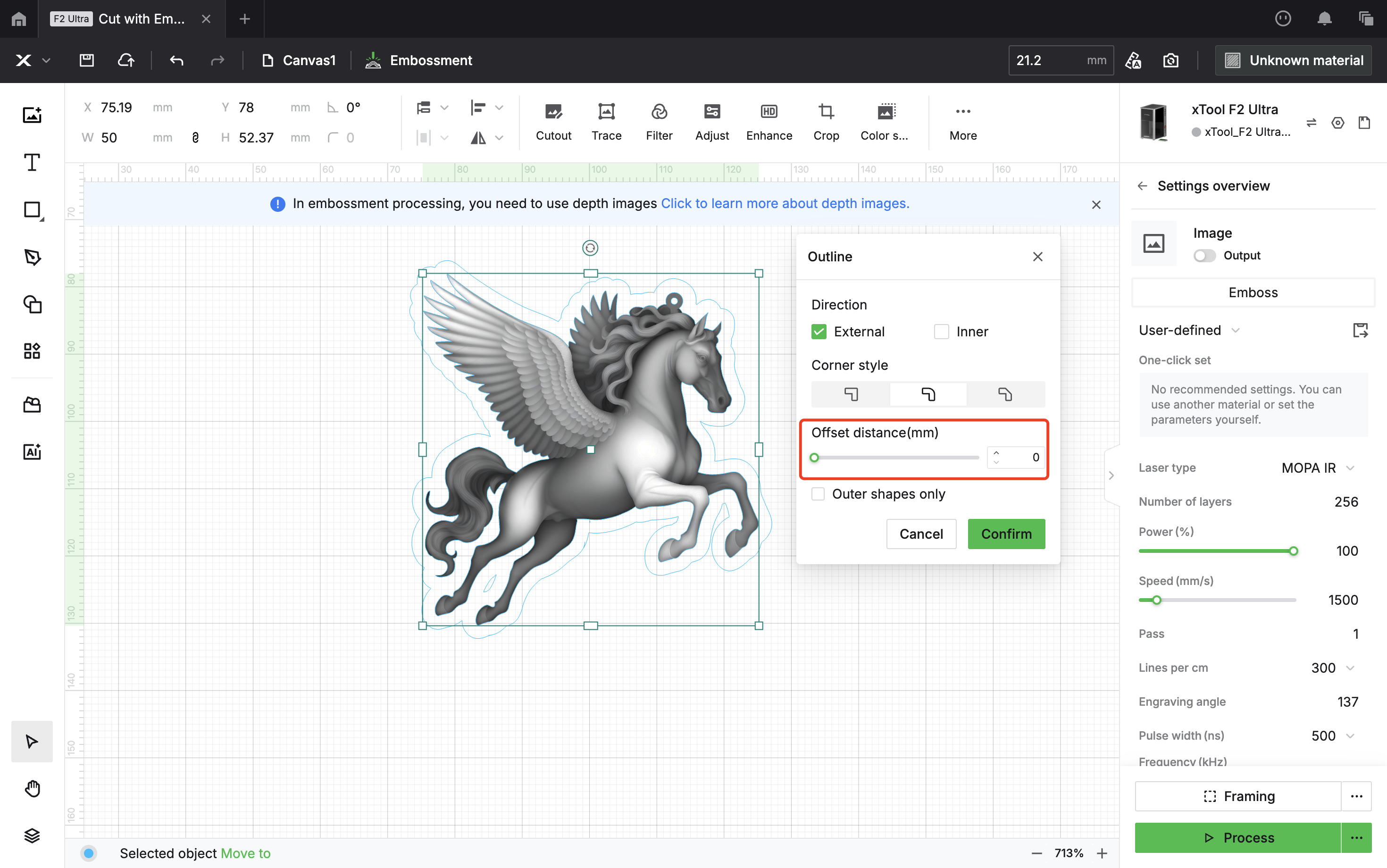Open the Emboss processing type selector
Screen dimensions: 1387x868
pos(1253,292)
